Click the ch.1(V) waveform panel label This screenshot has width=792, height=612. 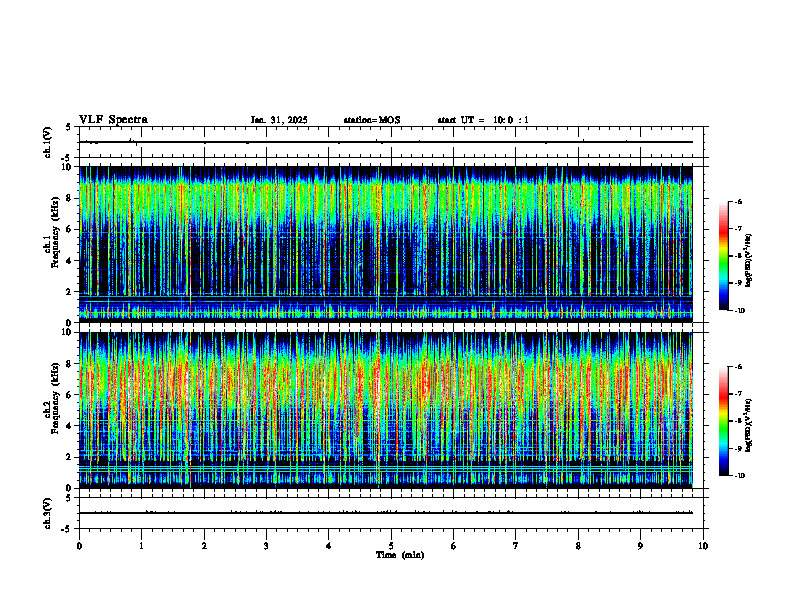48,142
